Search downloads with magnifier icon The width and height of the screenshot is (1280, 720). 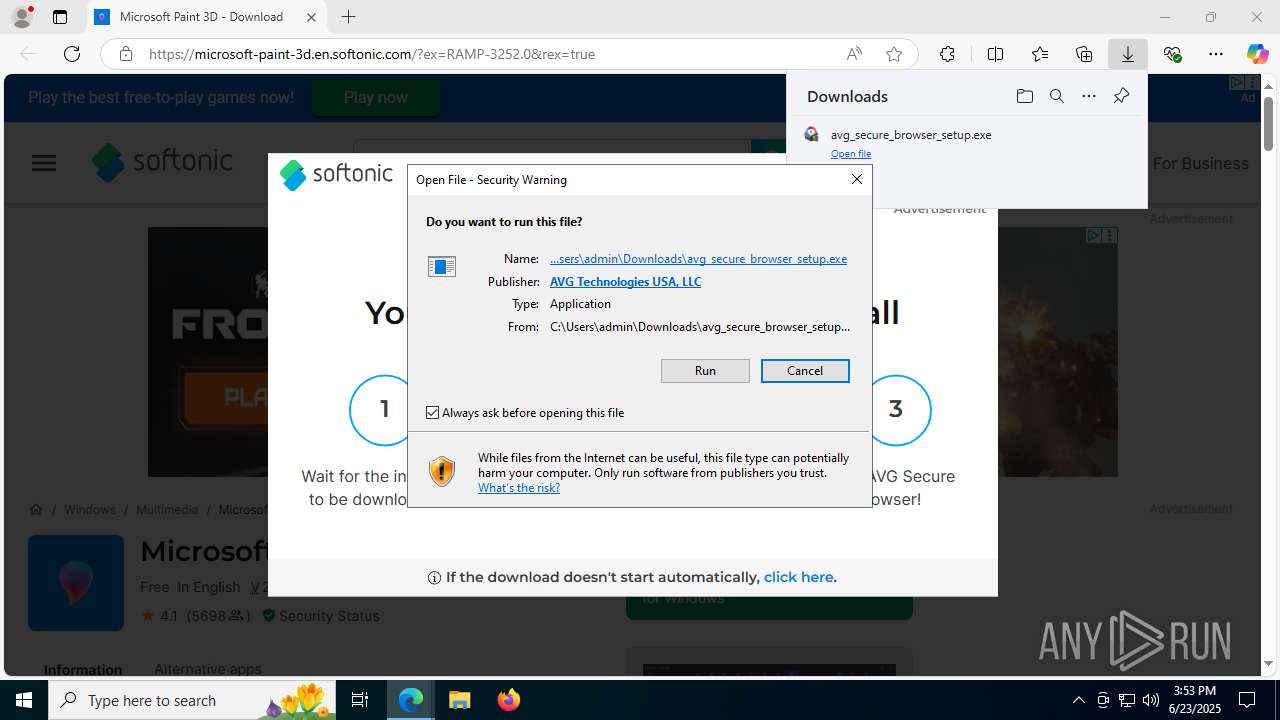(1056, 96)
